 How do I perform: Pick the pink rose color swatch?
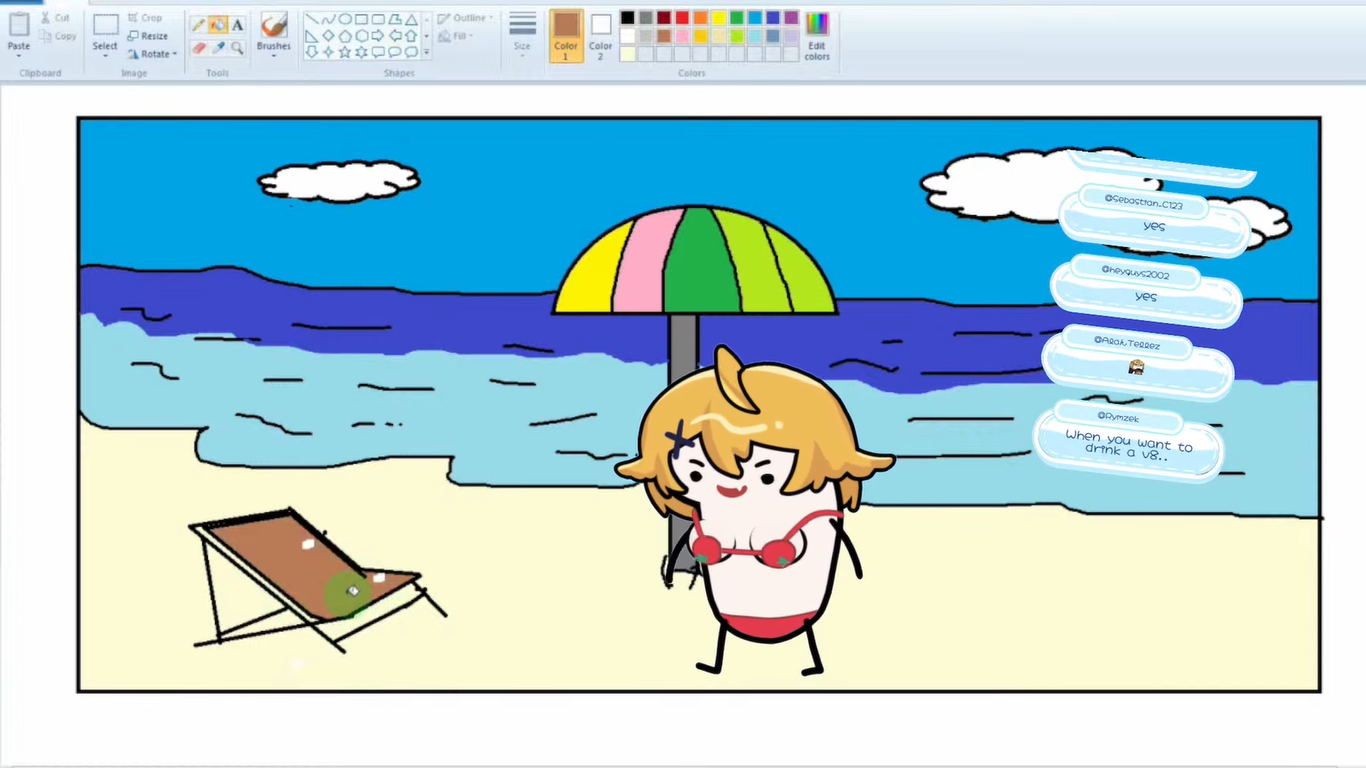tap(682, 36)
